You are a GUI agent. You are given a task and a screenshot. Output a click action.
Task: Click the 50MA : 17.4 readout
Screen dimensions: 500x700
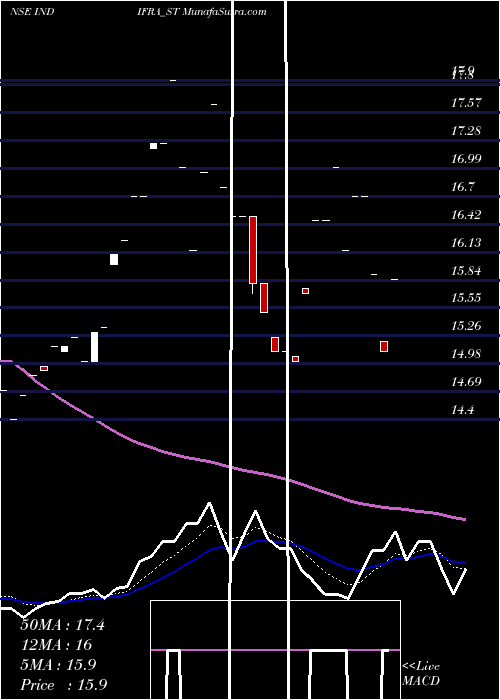tap(62, 625)
